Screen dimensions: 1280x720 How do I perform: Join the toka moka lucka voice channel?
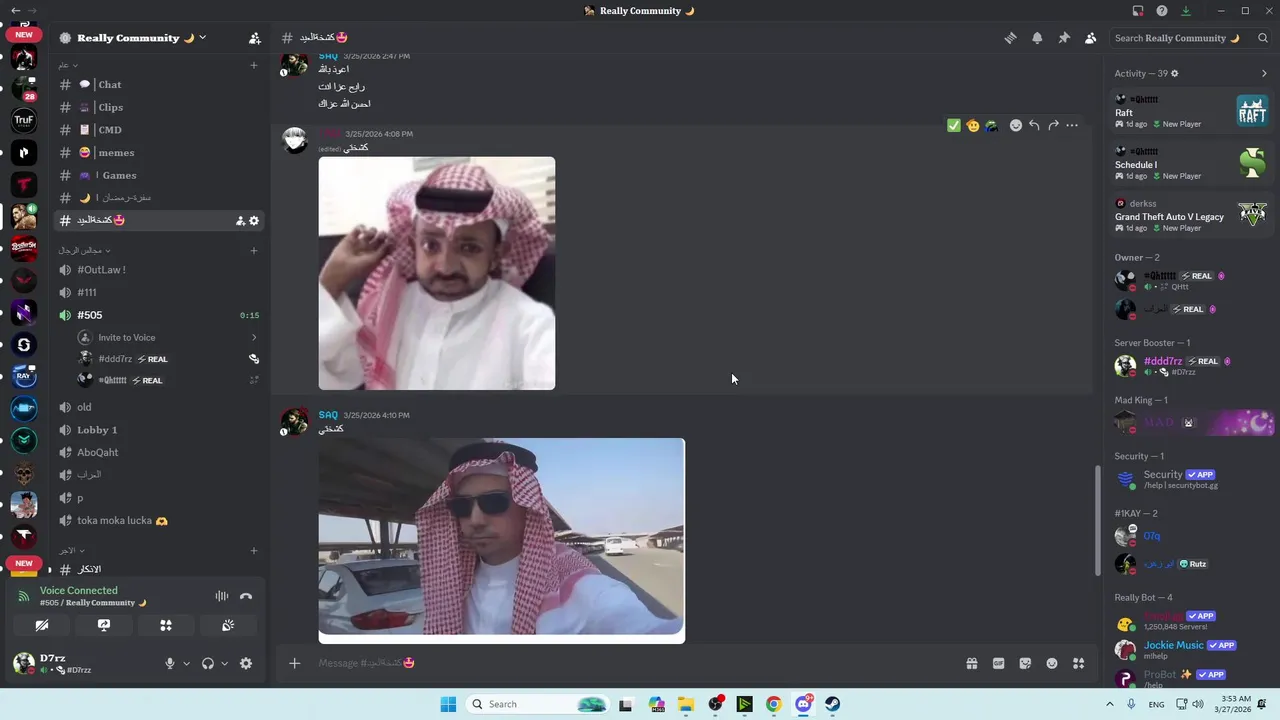point(159,520)
